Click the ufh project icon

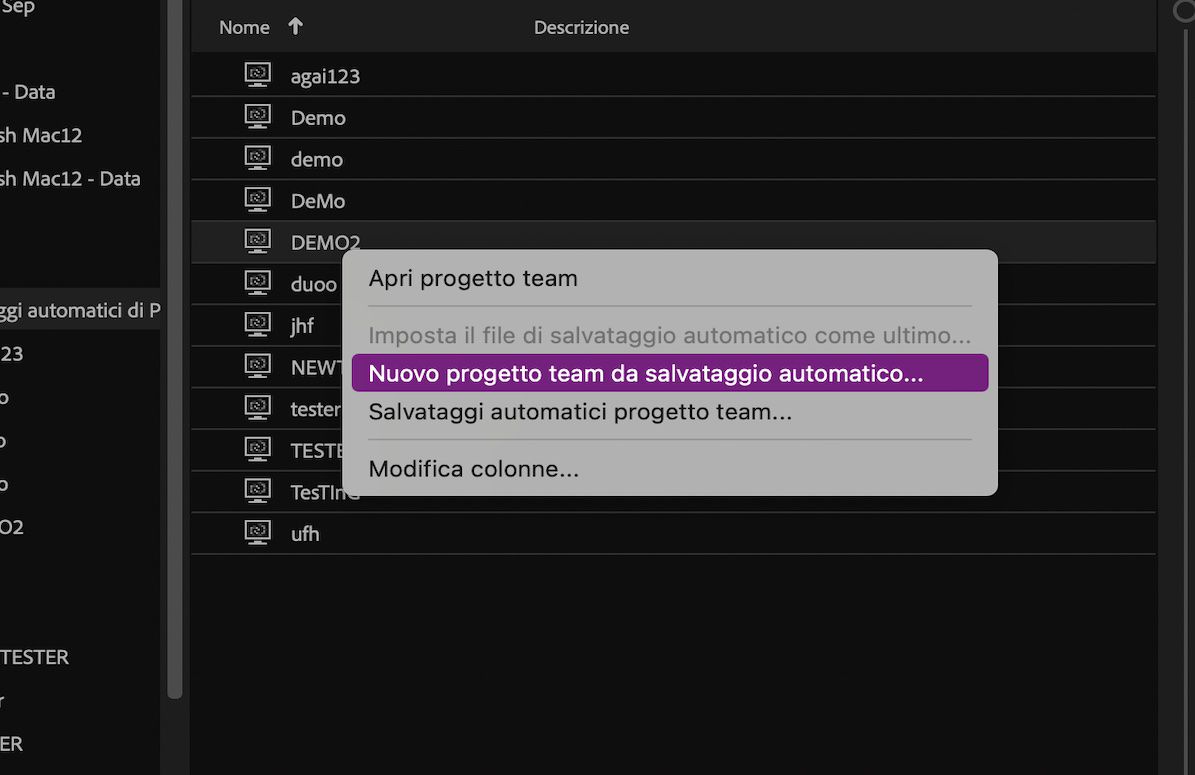257,533
